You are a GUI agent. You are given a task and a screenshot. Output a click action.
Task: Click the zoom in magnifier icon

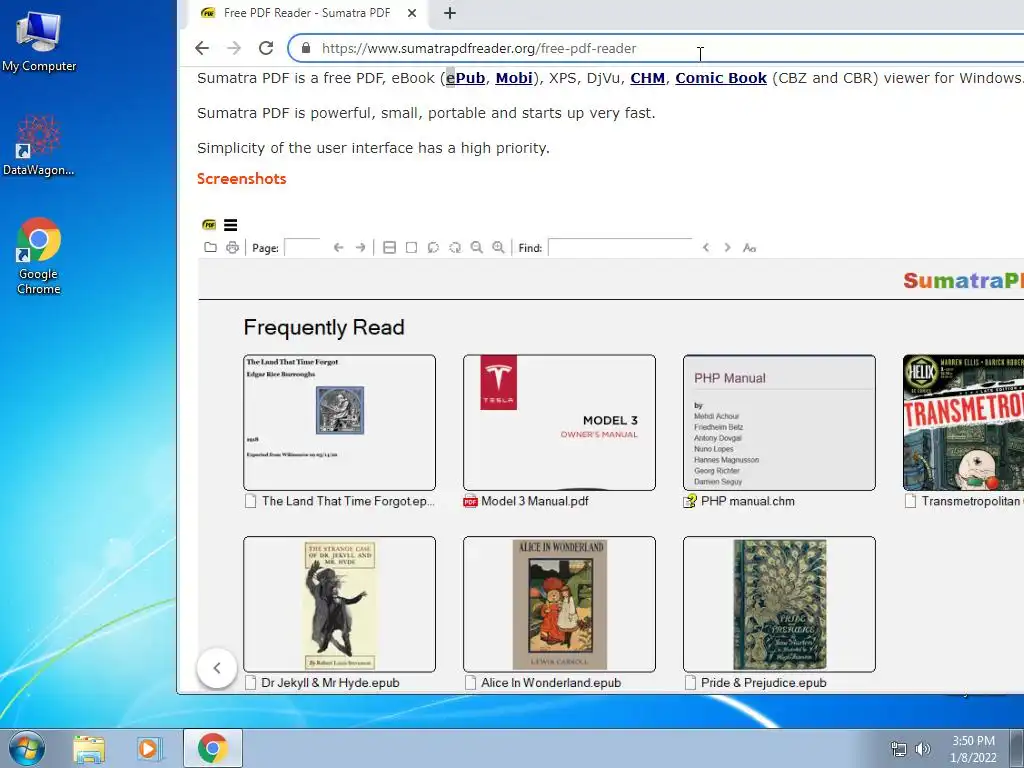pyautogui.click(x=498, y=248)
